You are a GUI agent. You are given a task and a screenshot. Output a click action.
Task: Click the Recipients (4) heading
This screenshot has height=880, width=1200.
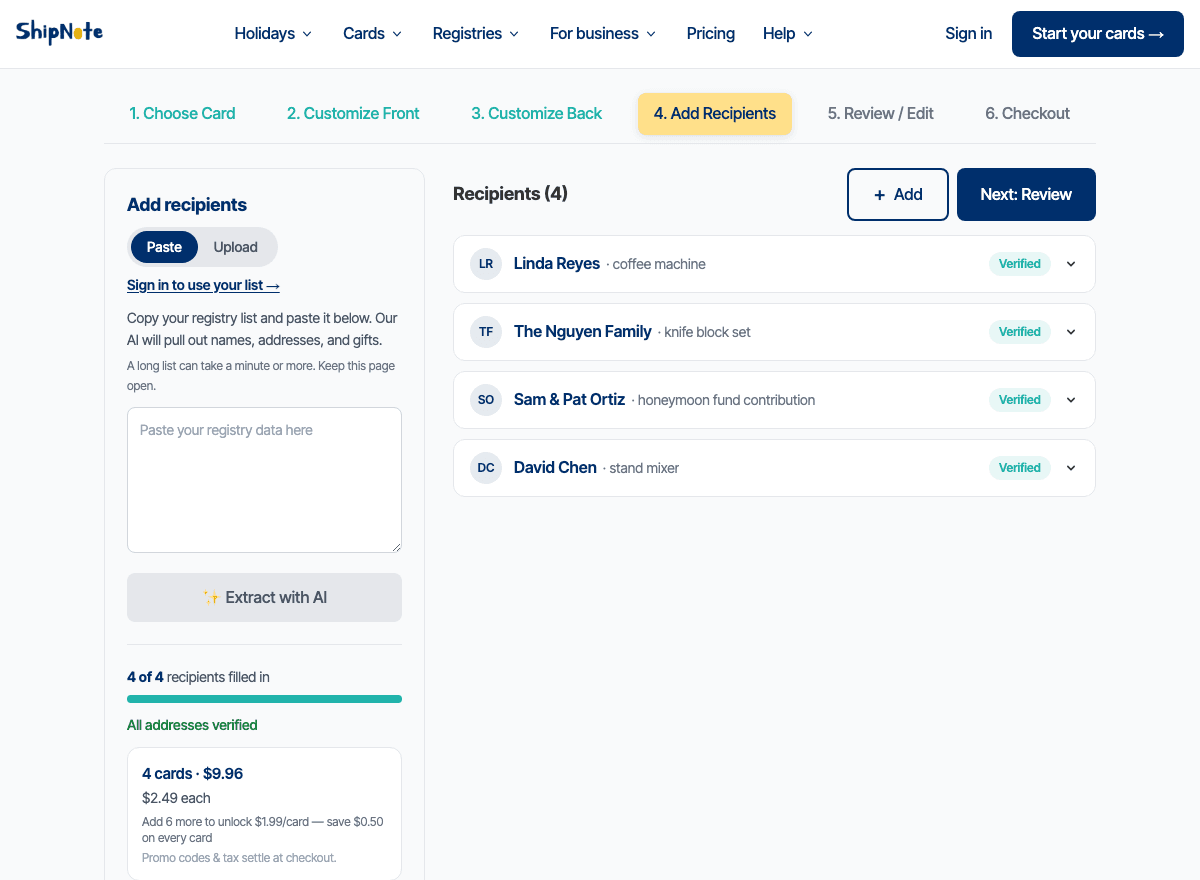point(510,194)
